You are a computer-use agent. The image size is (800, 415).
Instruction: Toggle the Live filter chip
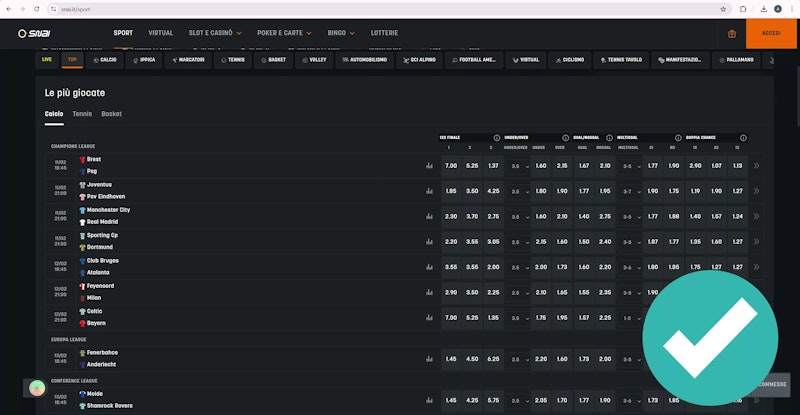(x=47, y=60)
